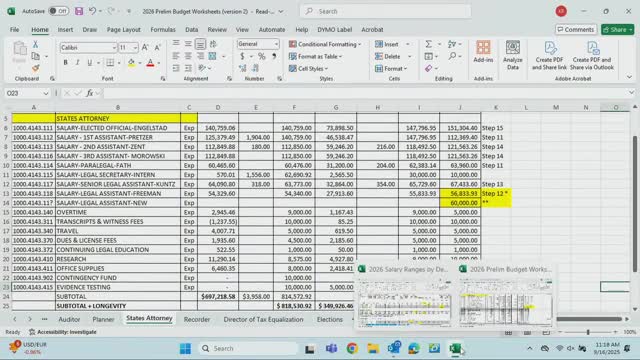Click the Add-ins icon
The height and width of the screenshot is (360, 640).
(483, 52)
